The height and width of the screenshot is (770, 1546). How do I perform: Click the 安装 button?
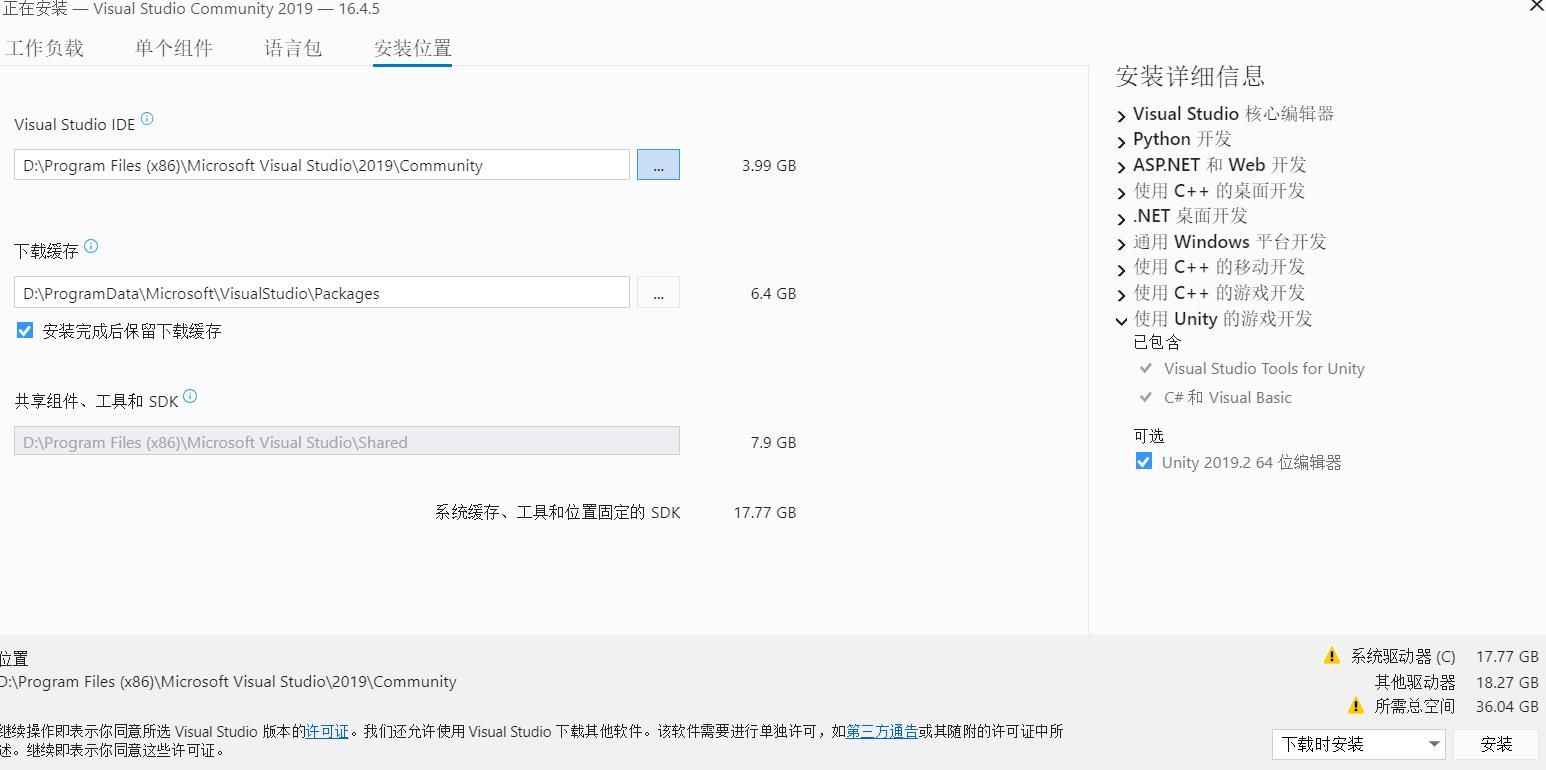[x=1496, y=744]
